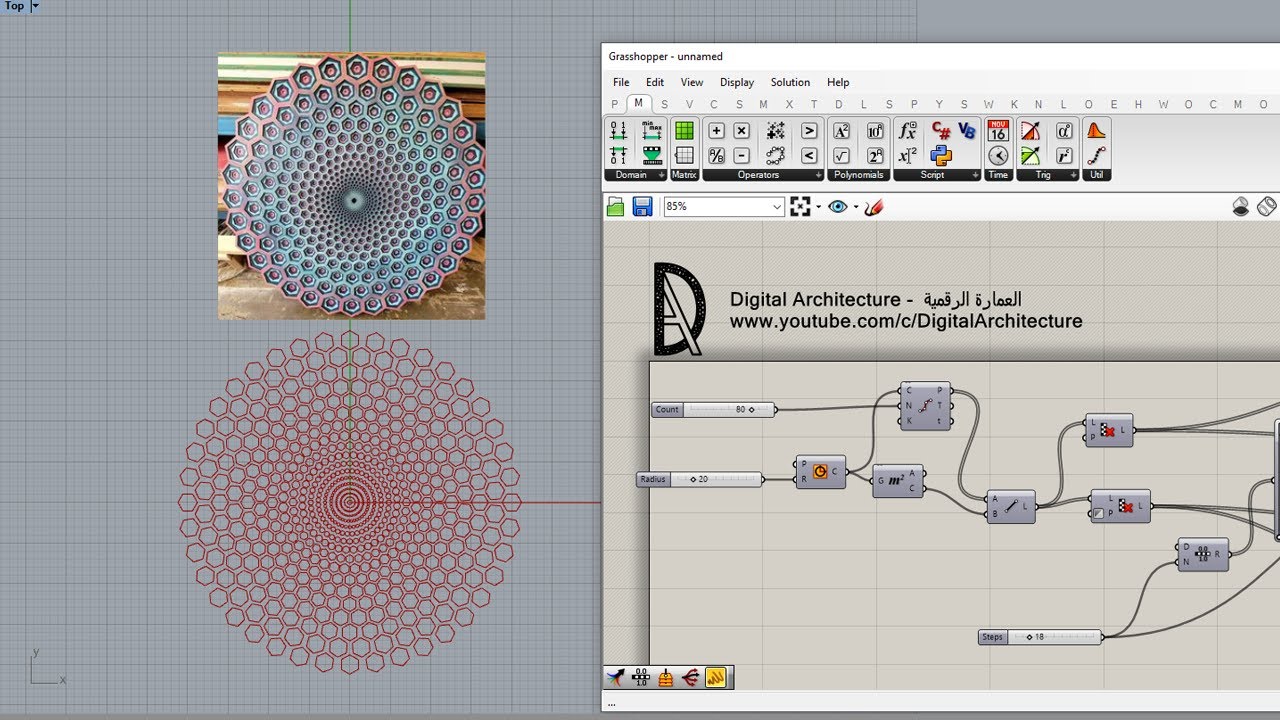Select the Power of 10 component

(875, 131)
